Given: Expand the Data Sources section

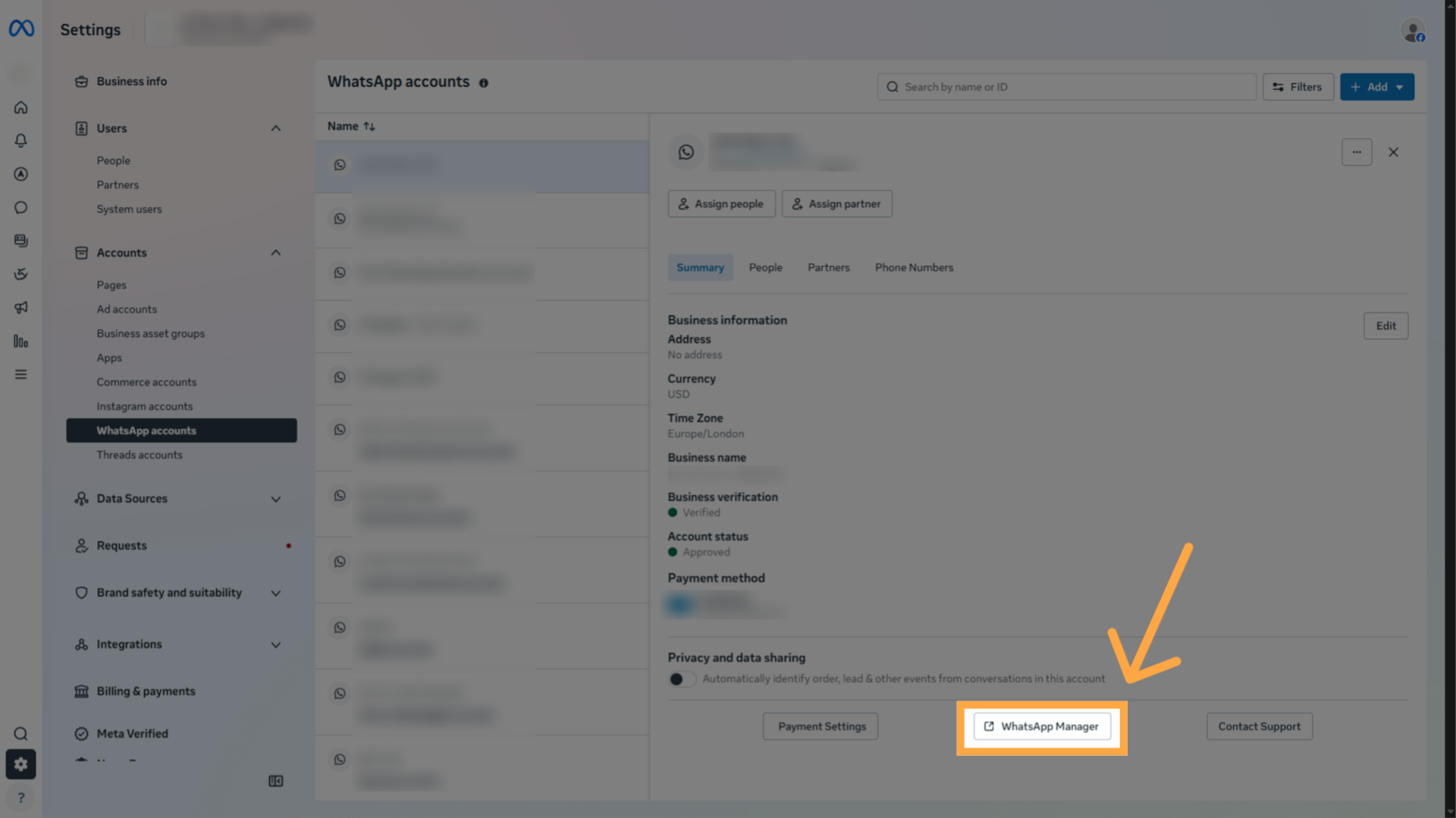Looking at the screenshot, I should point(276,499).
